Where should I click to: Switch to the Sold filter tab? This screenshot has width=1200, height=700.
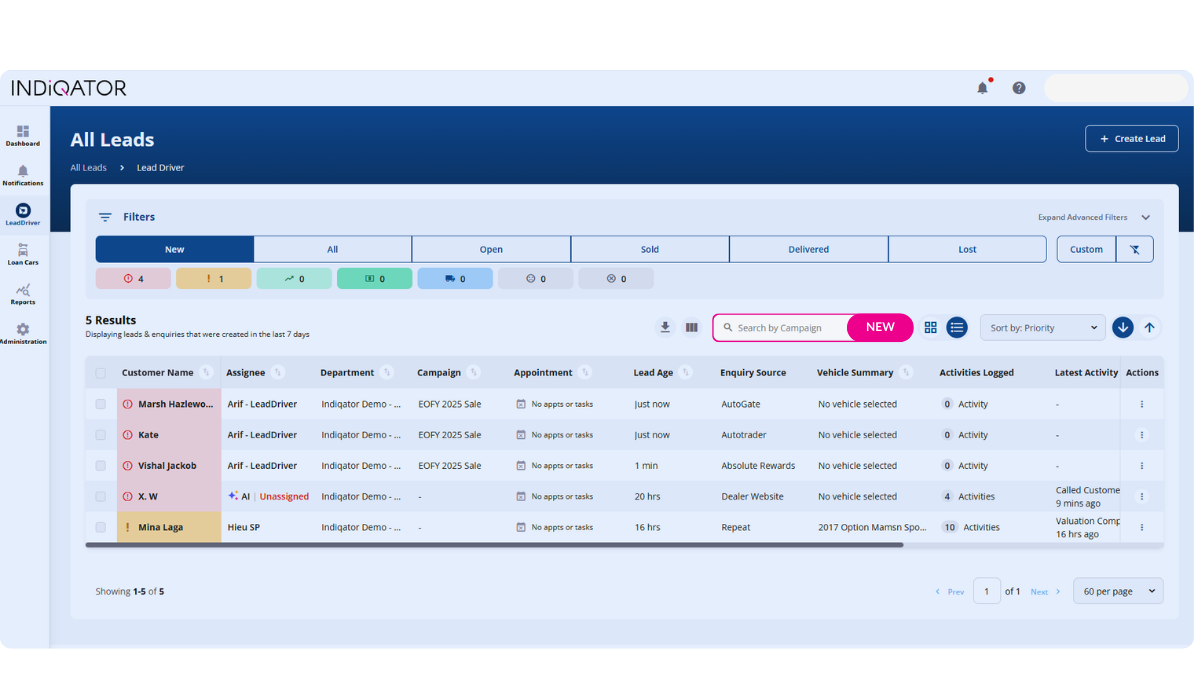click(x=649, y=249)
